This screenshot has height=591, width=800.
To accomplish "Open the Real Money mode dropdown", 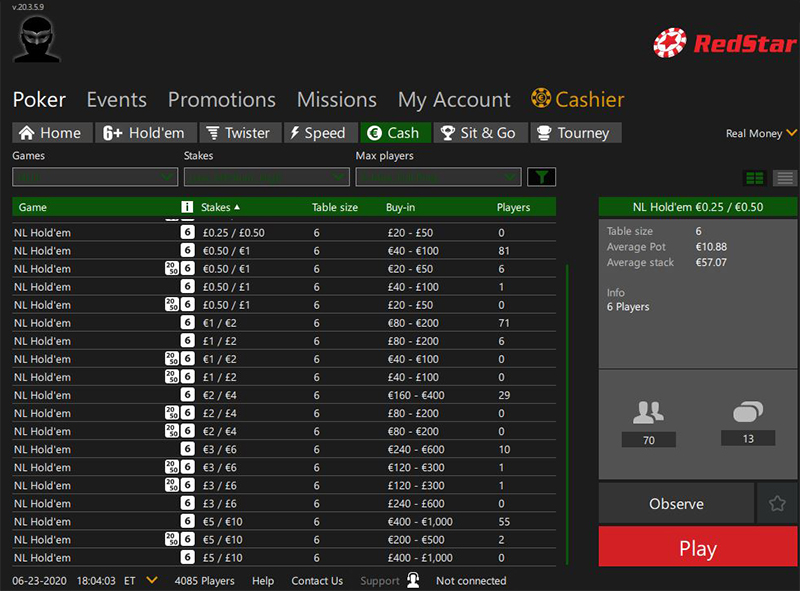I will point(761,133).
